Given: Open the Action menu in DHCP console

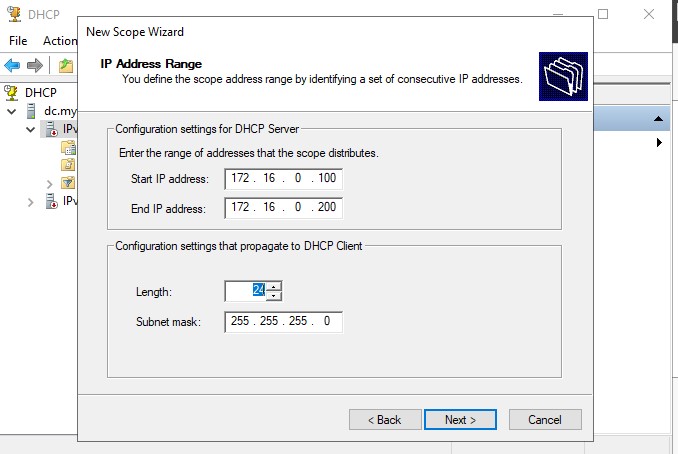Looking at the screenshot, I should point(60,41).
